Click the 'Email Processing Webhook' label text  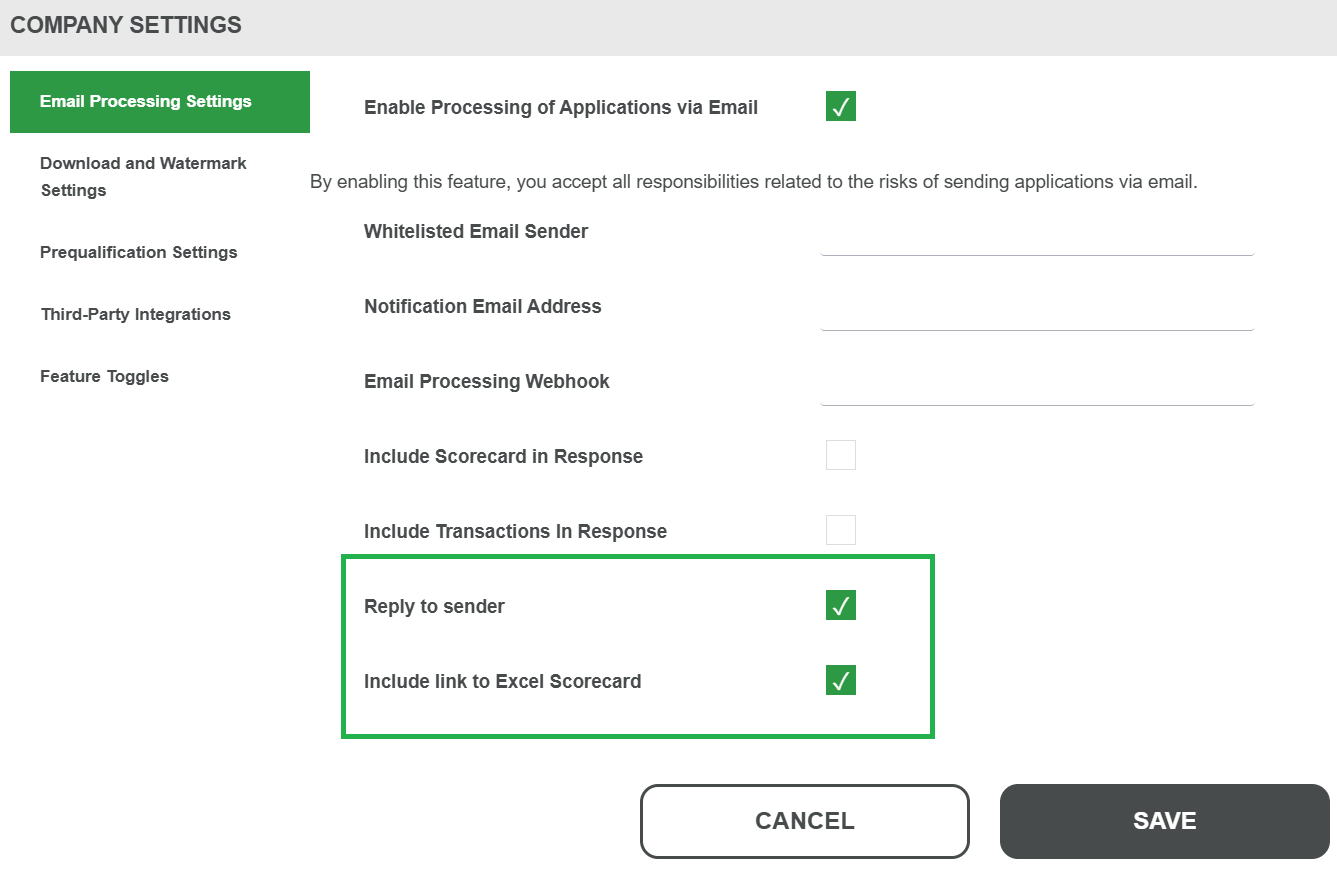[x=487, y=381]
